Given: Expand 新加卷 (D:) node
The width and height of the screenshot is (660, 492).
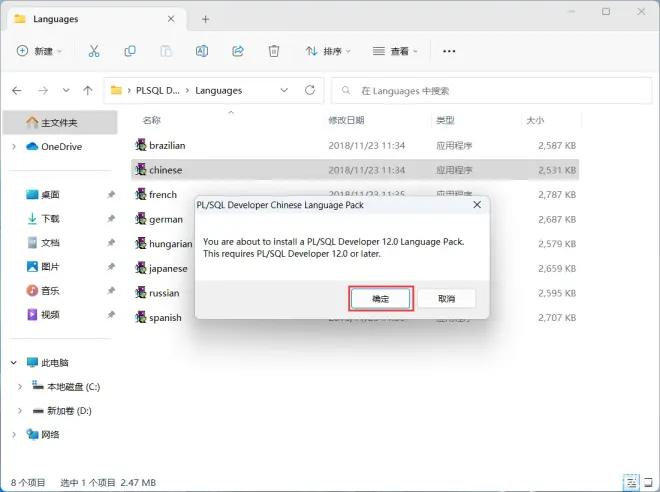Looking at the screenshot, I should coord(20,410).
